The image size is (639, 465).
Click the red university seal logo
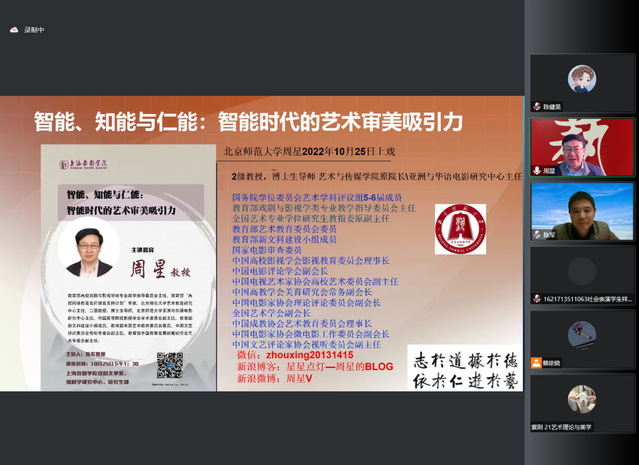click(x=460, y=230)
